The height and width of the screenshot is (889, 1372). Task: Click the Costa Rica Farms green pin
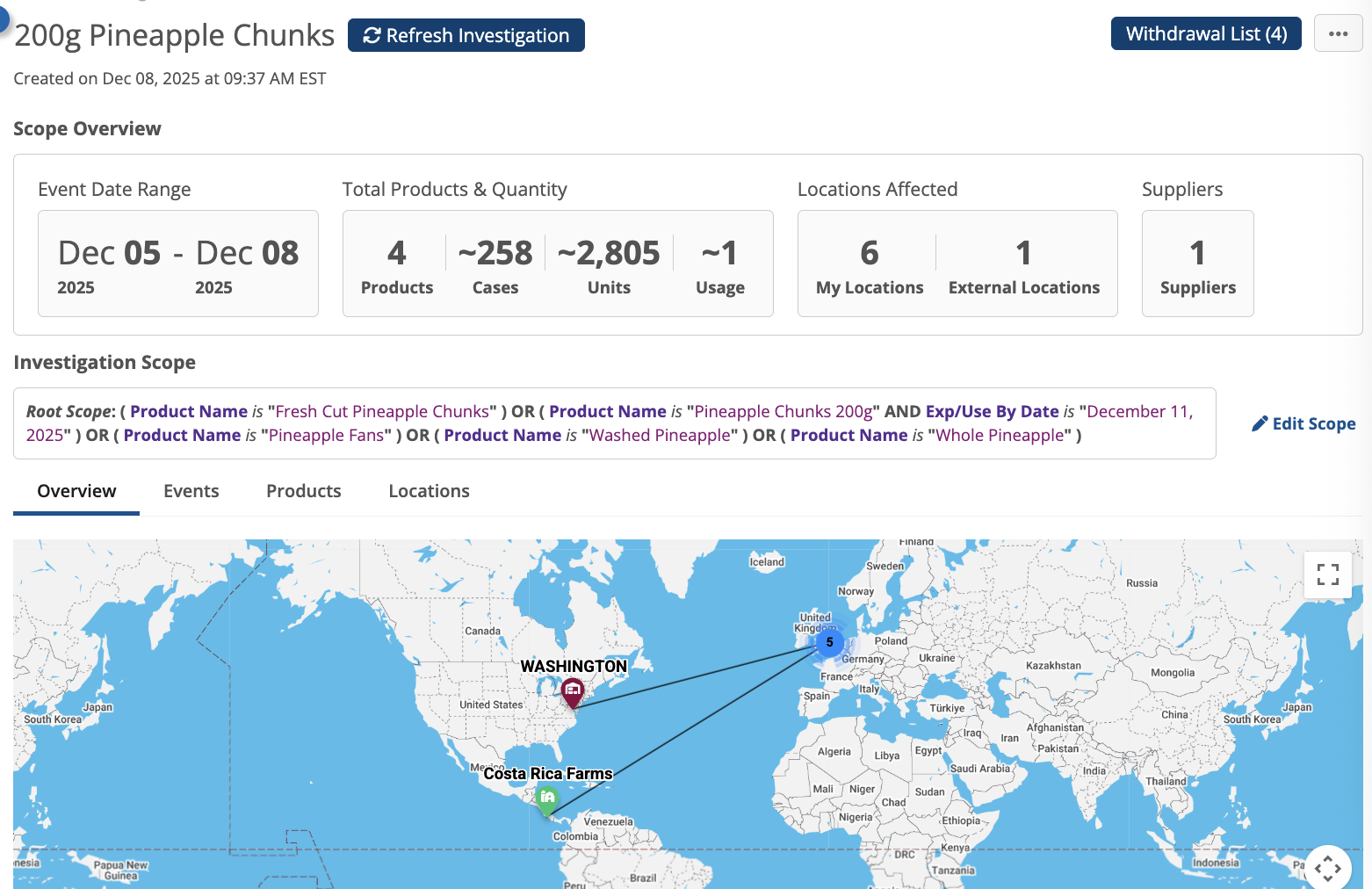pos(547,799)
